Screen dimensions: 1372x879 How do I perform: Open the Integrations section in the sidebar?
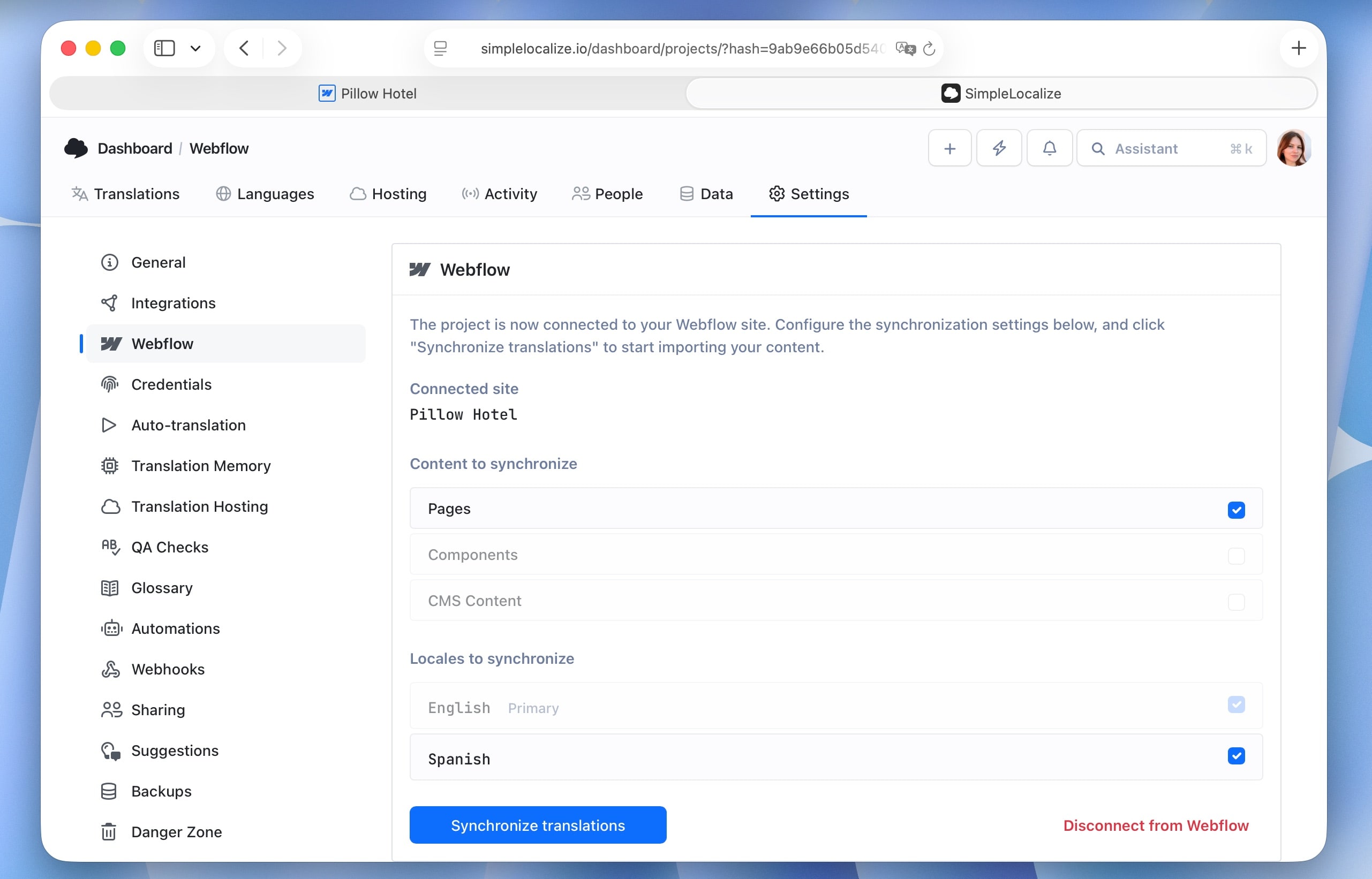(173, 303)
